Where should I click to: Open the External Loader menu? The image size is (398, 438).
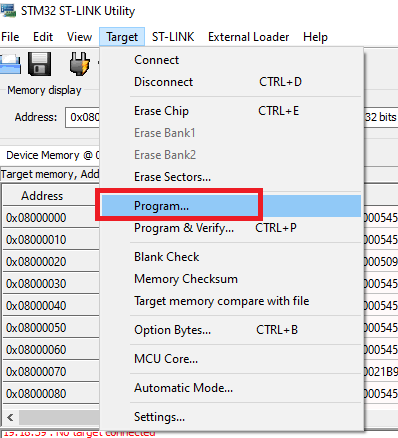pyautogui.click(x=248, y=37)
